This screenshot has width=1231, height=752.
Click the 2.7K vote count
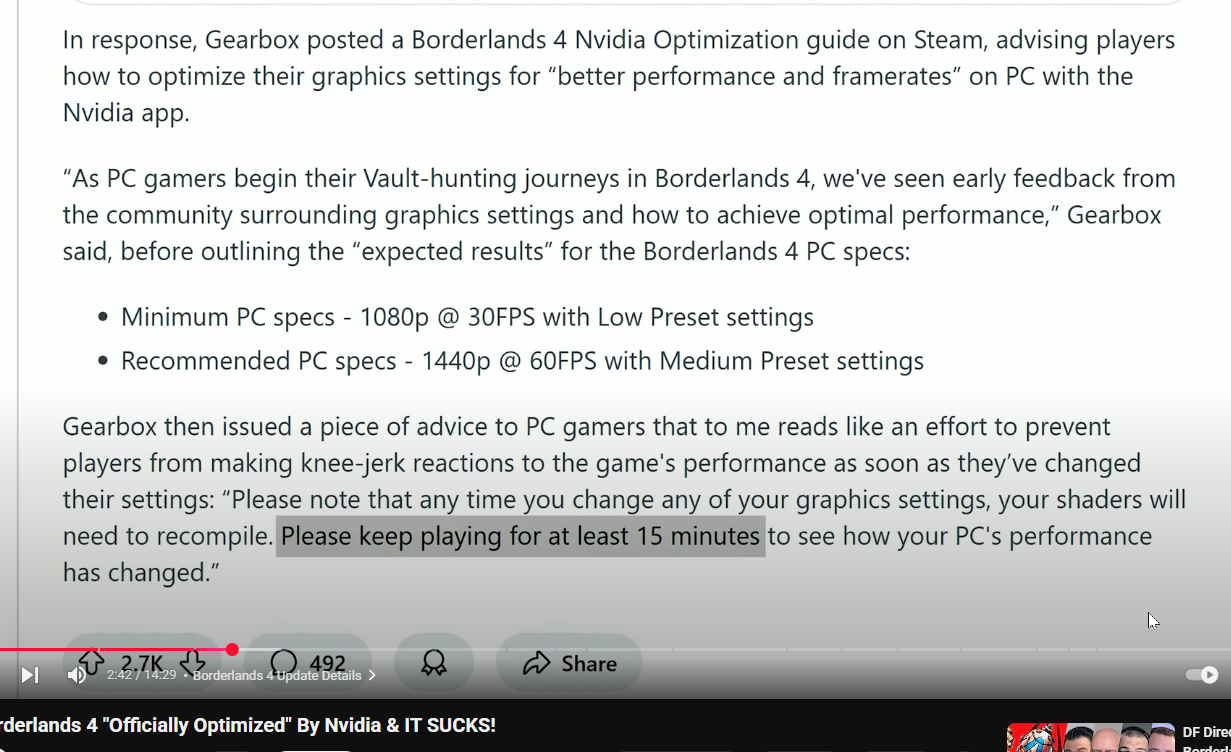pos(142,663)
